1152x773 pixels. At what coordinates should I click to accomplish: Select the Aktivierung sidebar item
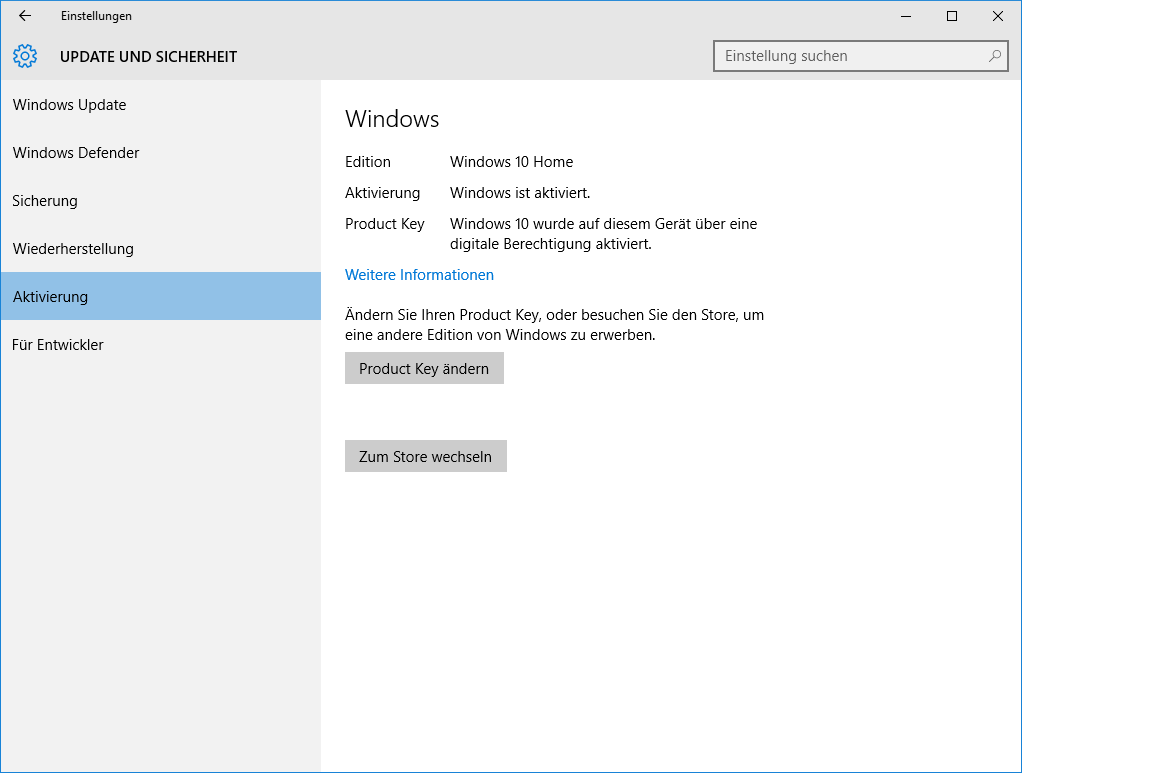click(x=161, y=296)
